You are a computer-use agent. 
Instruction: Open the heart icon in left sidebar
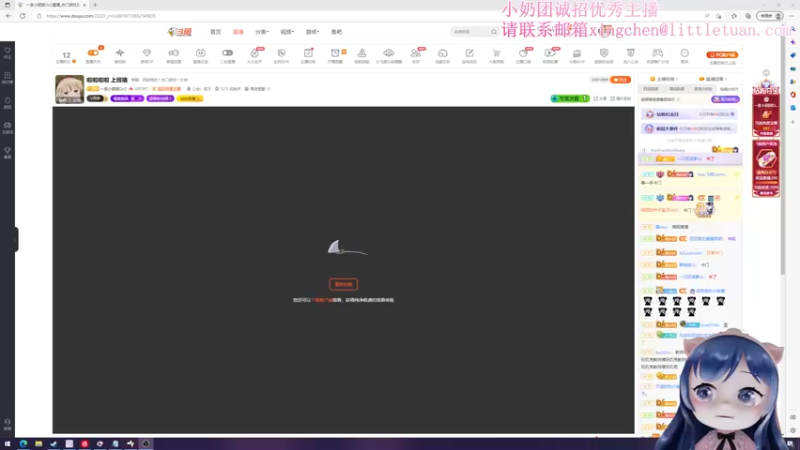[7, 53]
